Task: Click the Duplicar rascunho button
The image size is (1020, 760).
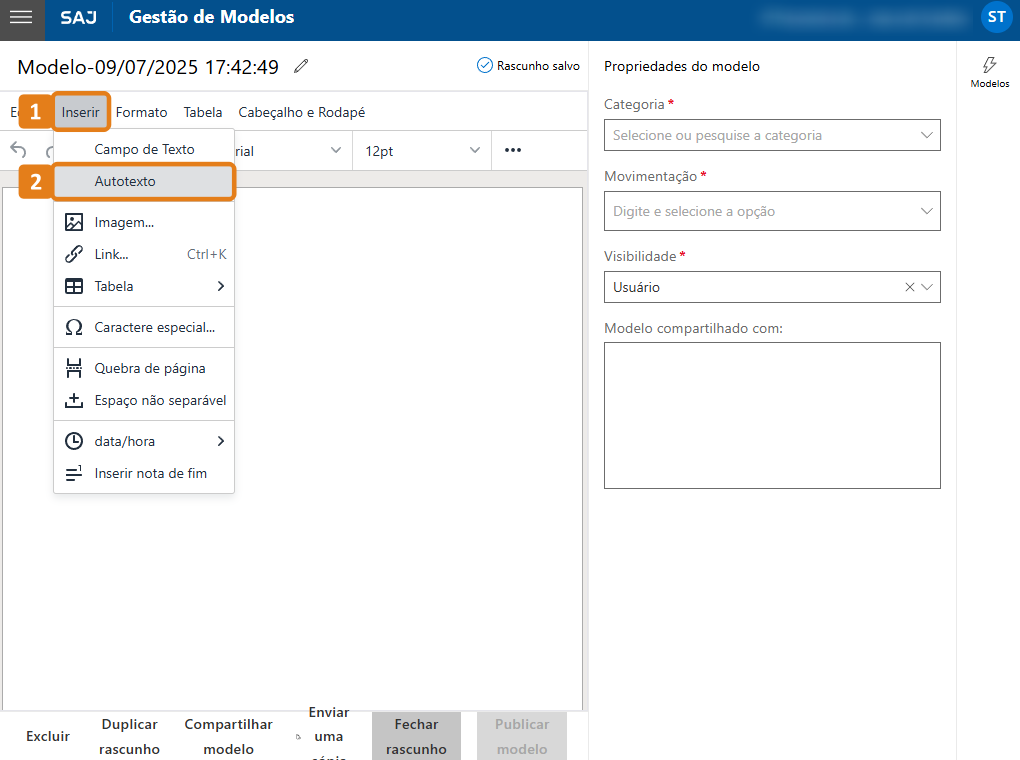Action: [x=130, y=737]
